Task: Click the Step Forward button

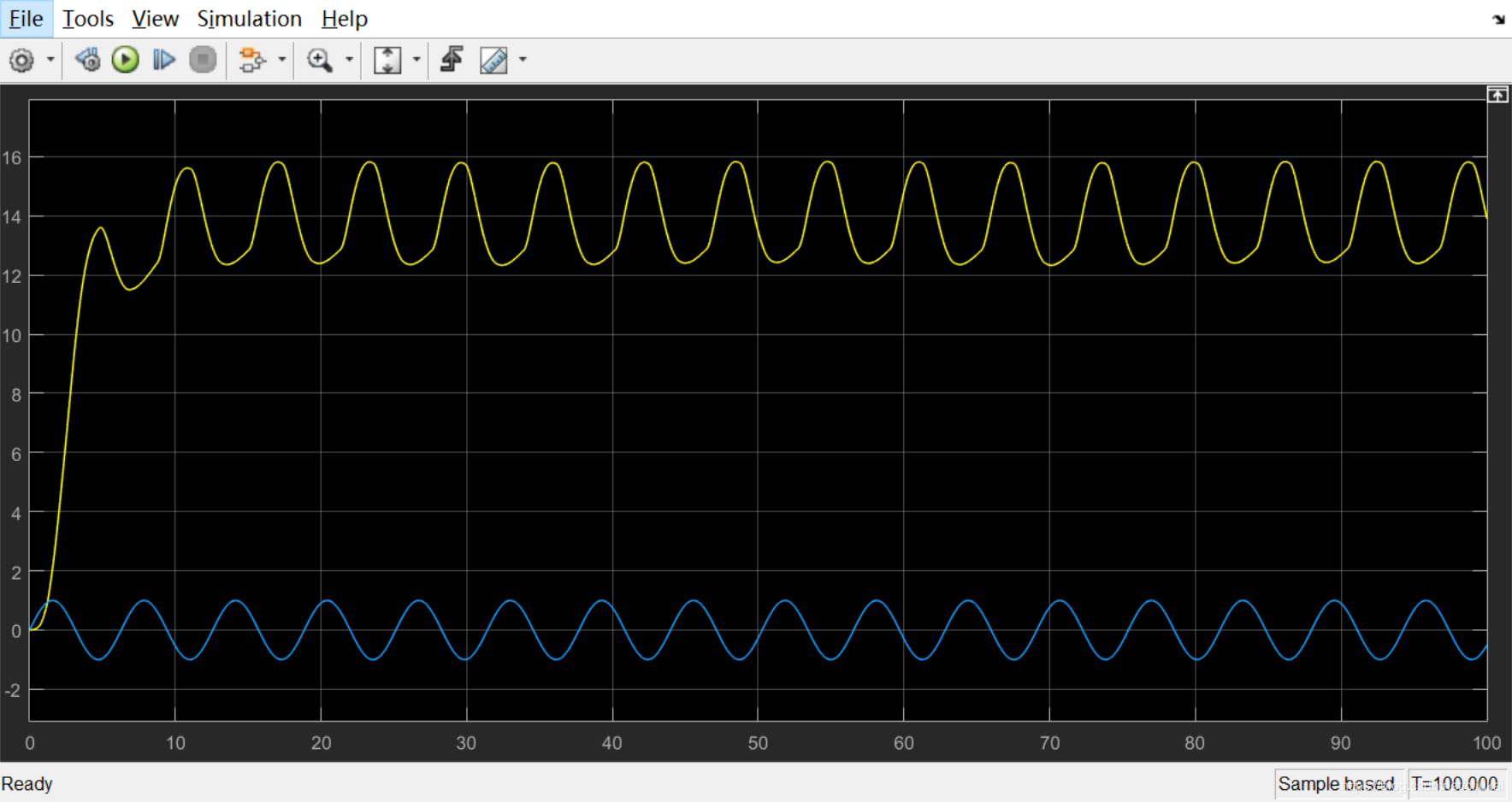Action: [163, 60]
